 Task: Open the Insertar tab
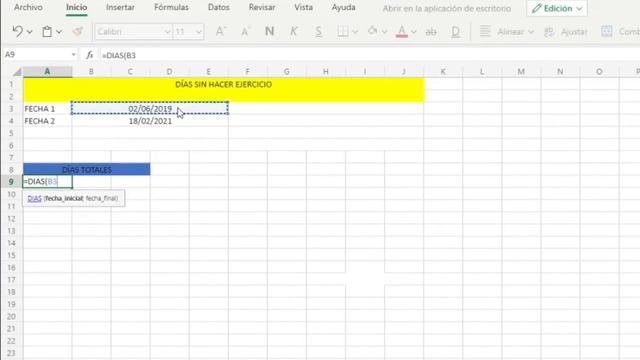(x=120, y=7)
